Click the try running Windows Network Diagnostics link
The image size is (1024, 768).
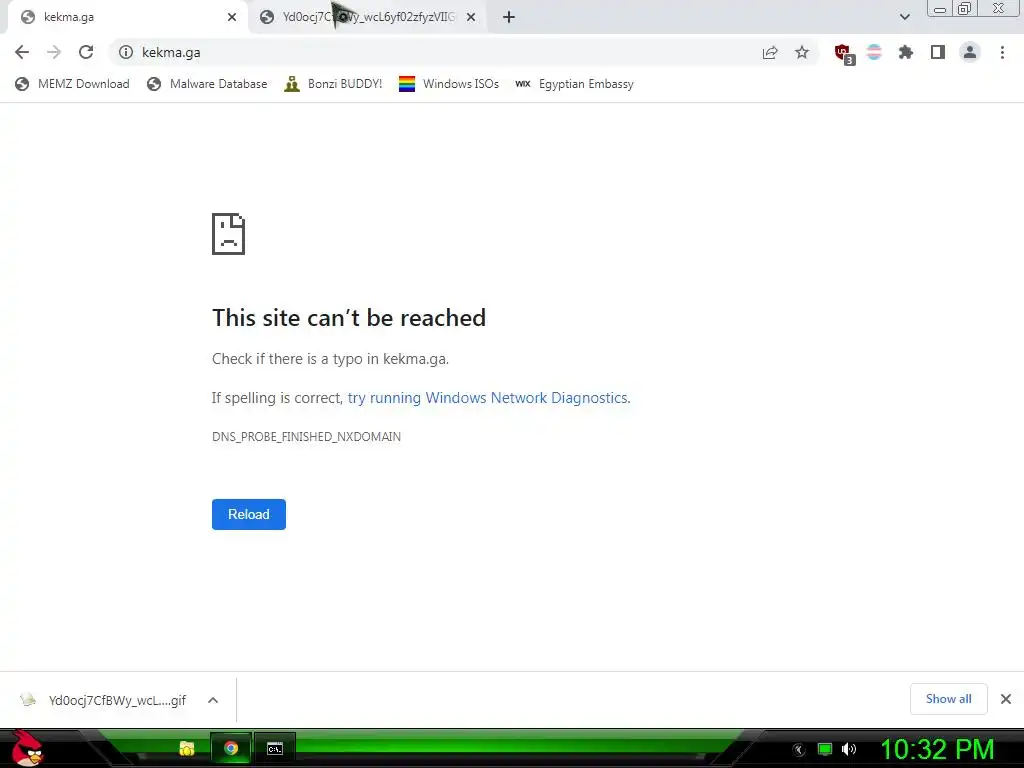point(488,398)
